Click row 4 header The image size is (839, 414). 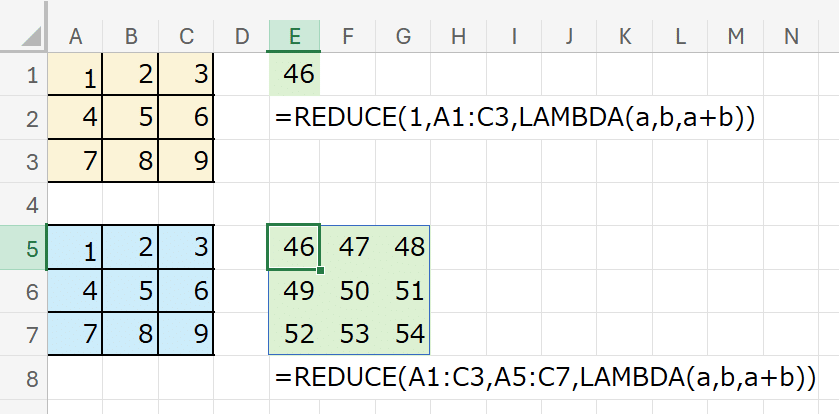(23, 204)
